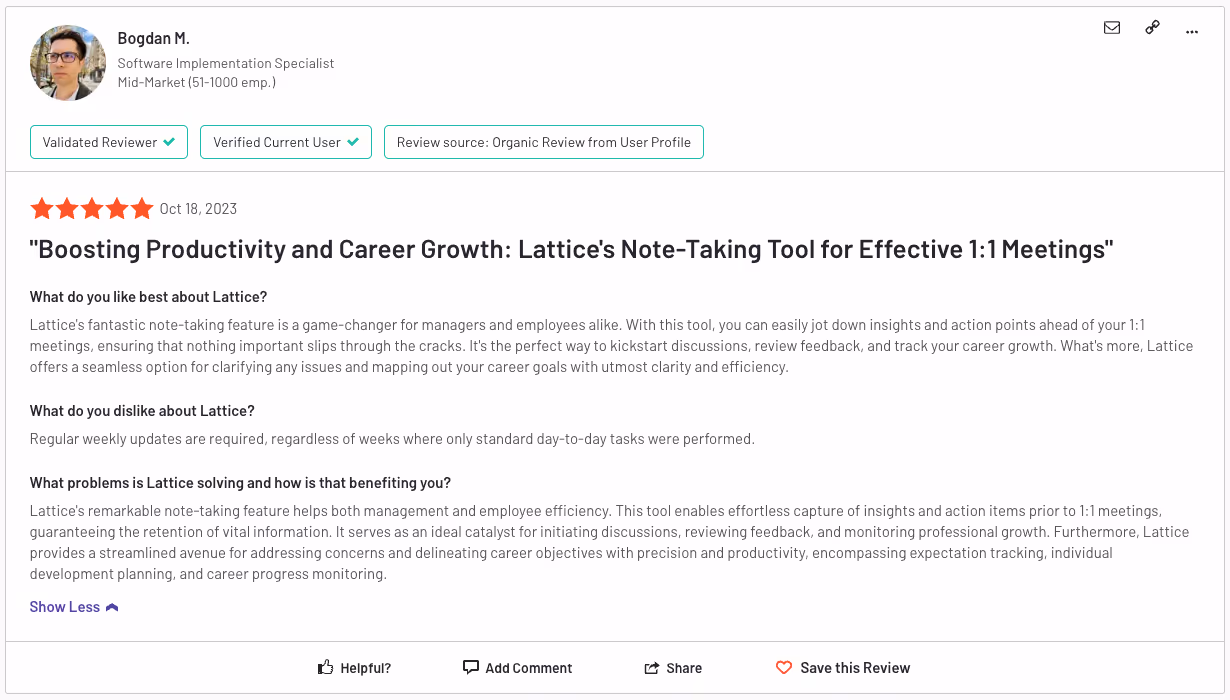Click Mid-Market (51-1000 emp.) text
1230x700 pixels.
pos(197,82)
